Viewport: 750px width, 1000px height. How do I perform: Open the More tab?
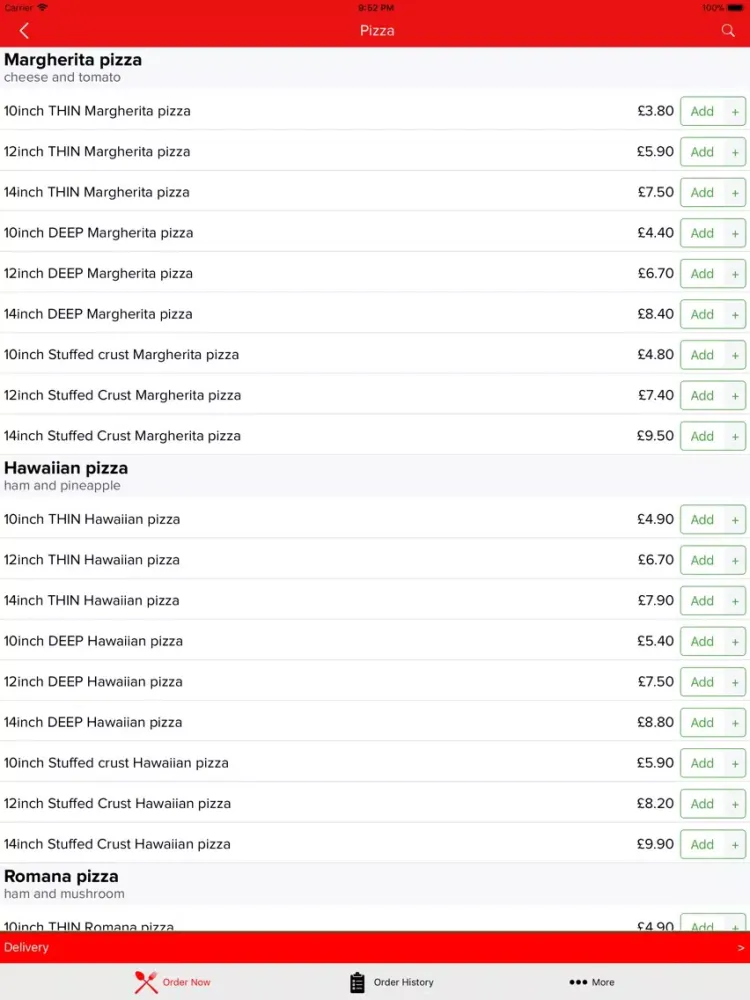point(592,982)
